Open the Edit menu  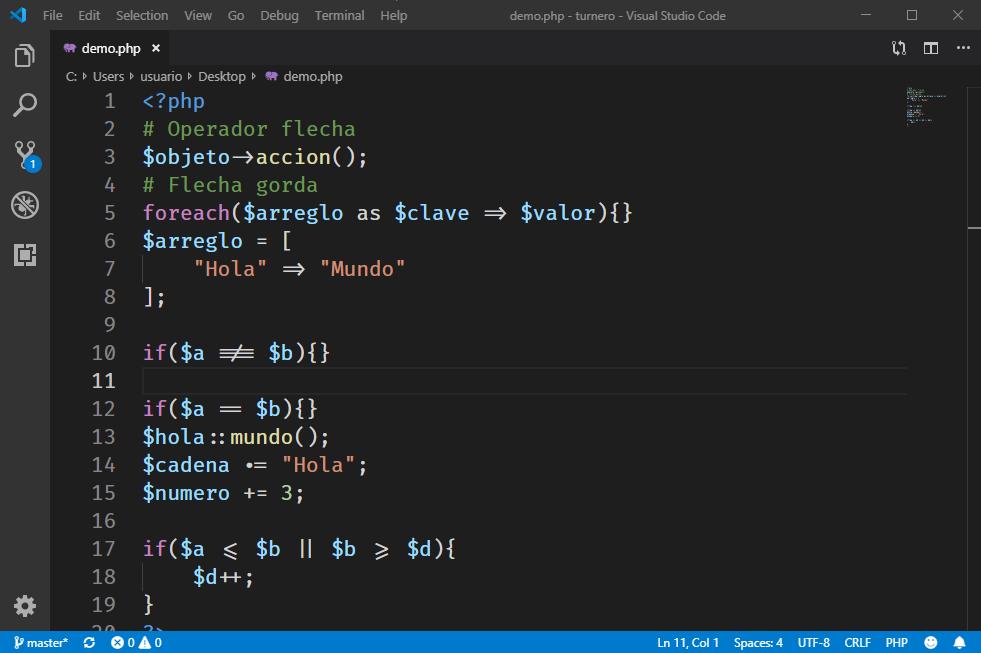pos(89,16)
